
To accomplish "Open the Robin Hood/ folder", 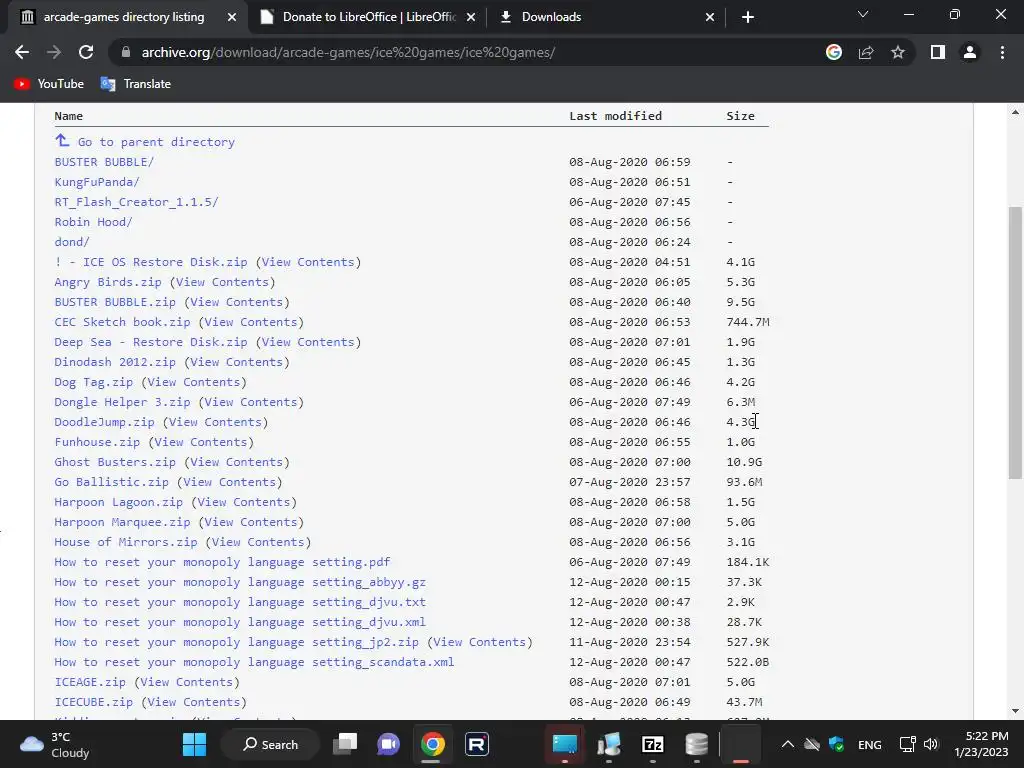I will 93,222.
